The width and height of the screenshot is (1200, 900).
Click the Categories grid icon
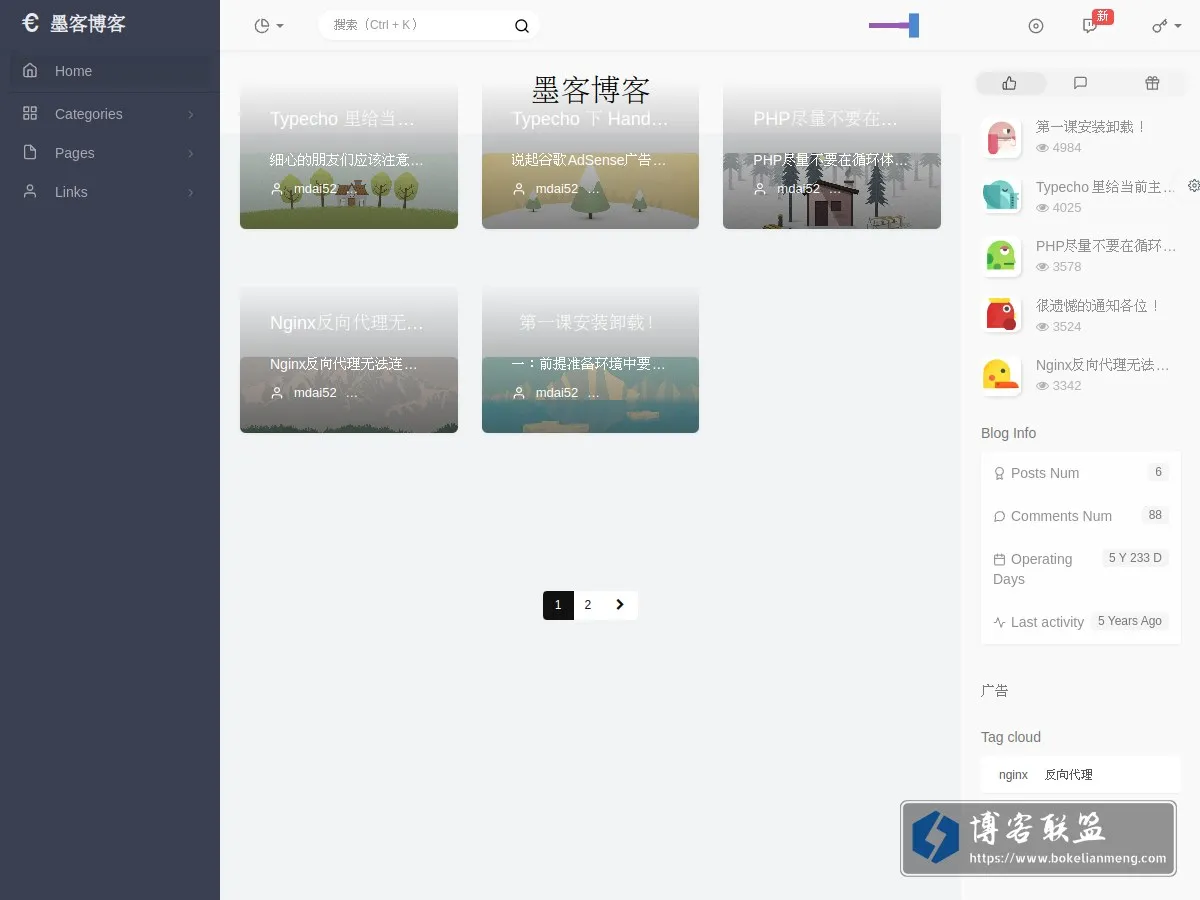(x=30, y=113)
